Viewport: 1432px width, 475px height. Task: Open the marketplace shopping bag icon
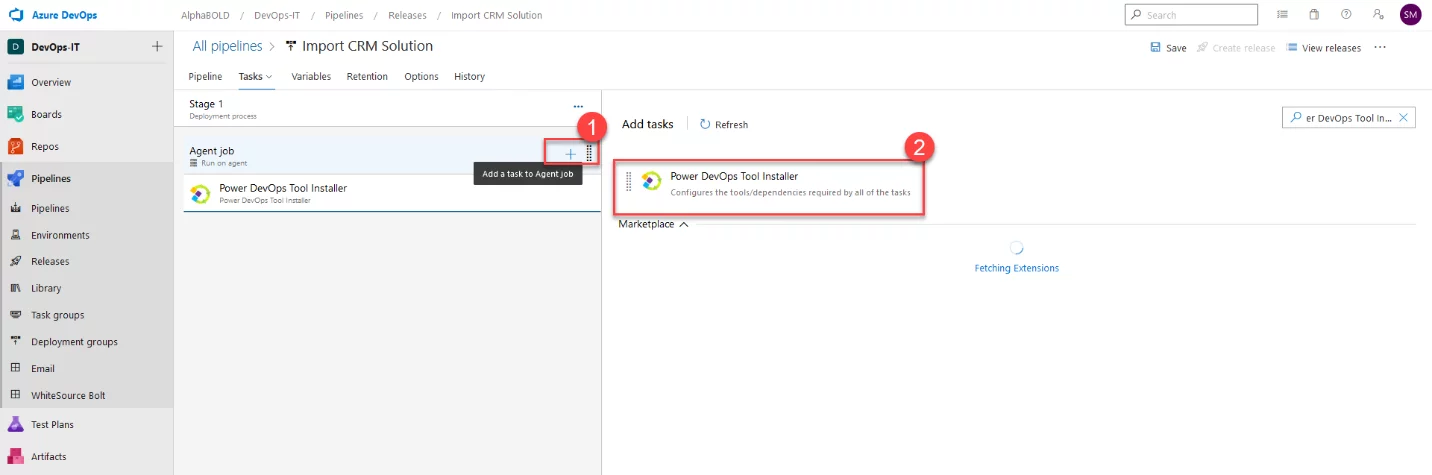coord(1314,15)
